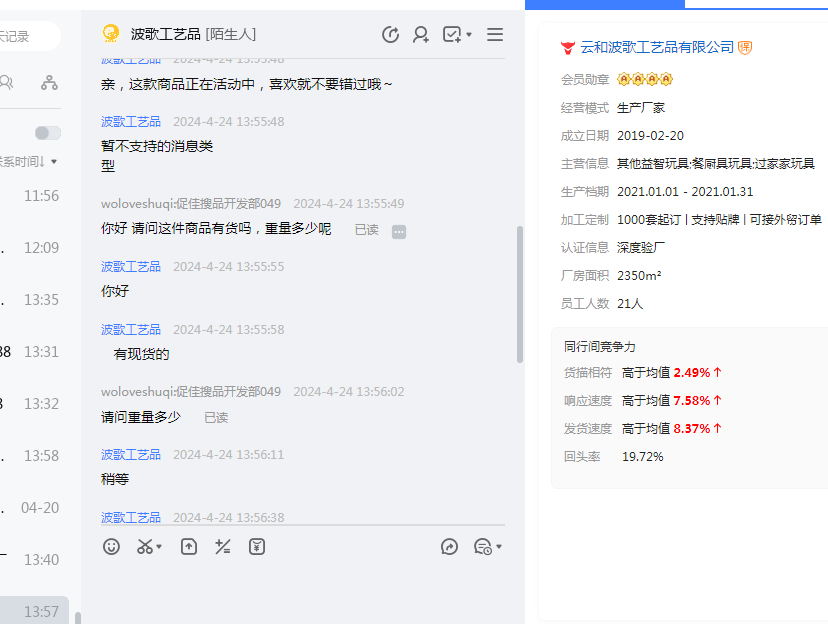828x624 pixels.
Task: Click the chat message scrollbar
Action: pos(519,293)
